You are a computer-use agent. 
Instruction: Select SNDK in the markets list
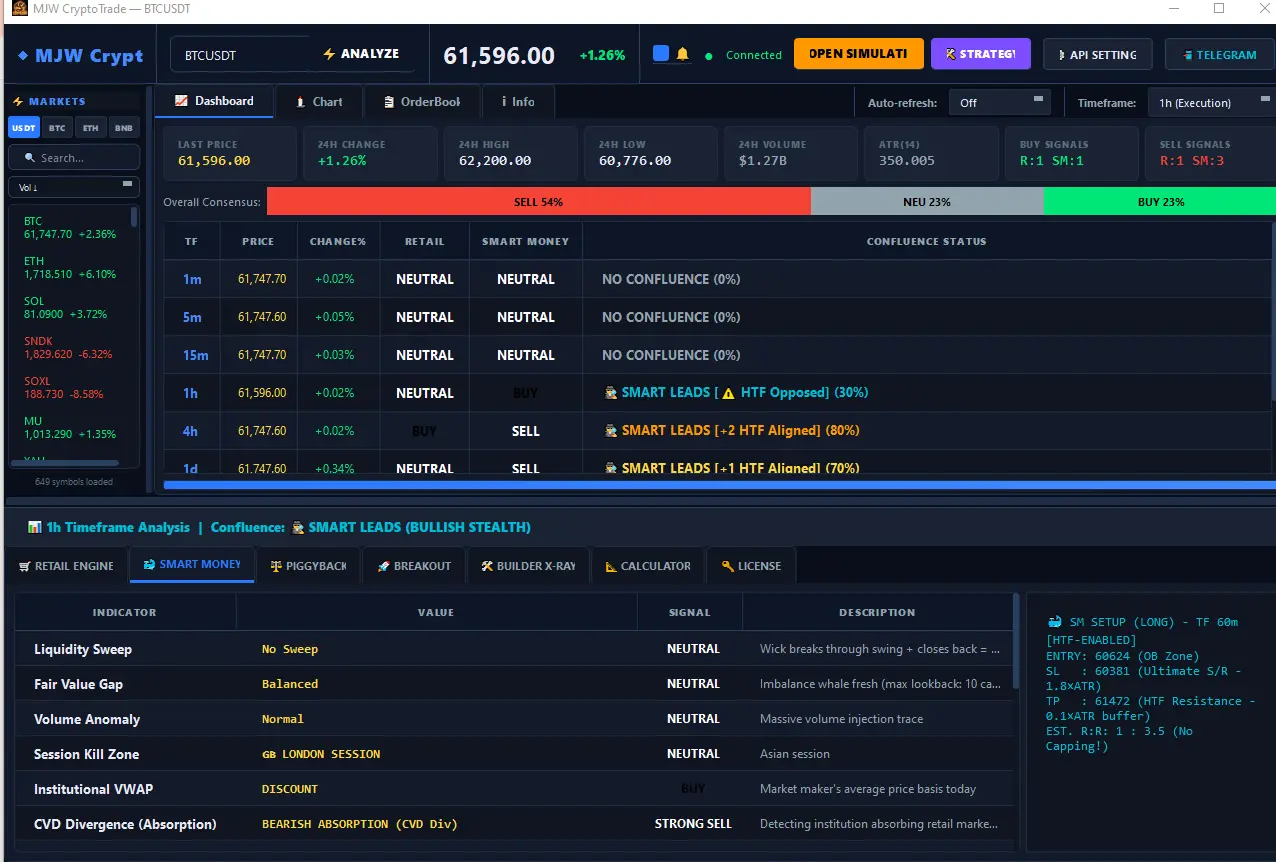(x=69, y=348)
